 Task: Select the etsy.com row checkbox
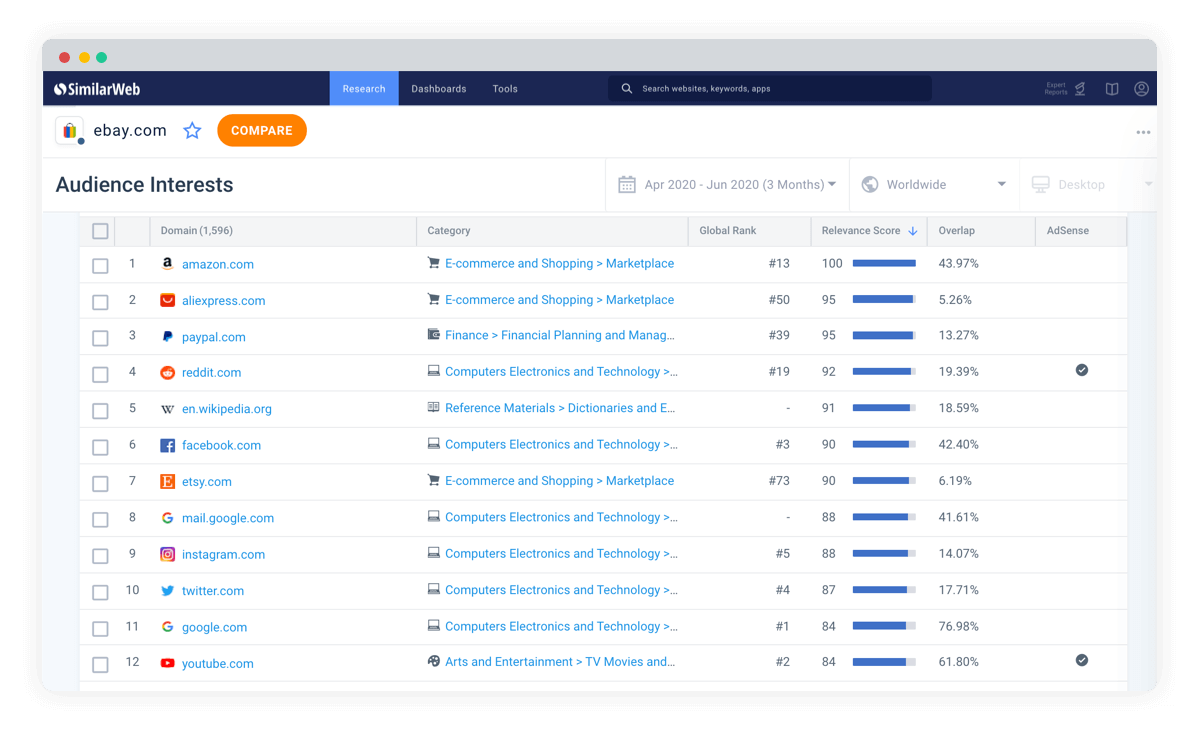point(100,483)
